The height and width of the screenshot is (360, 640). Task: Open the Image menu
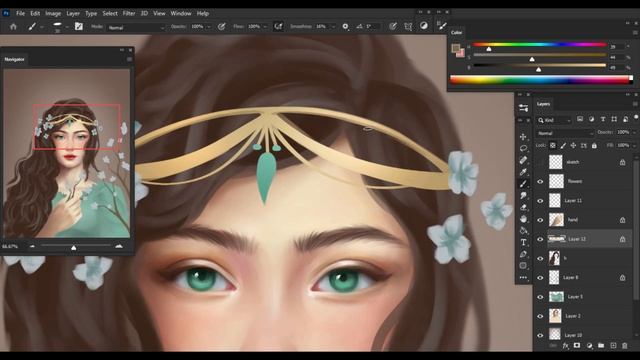point(53,13)
